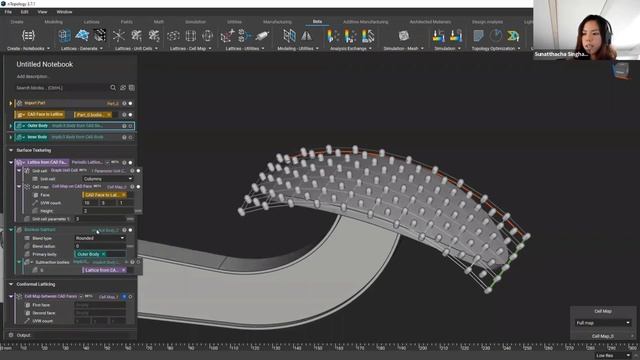Toggle visibility dot on CAD Face to Lattice
This screenshot has height=360, width=640.
pos(131,115)
